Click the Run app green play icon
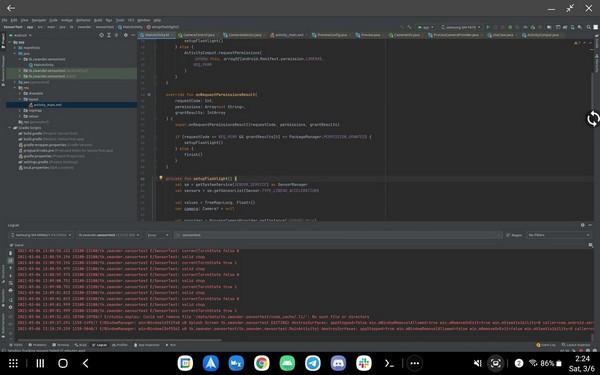The width and height of the screenshot is (600, 375). (x=488, y=27)
